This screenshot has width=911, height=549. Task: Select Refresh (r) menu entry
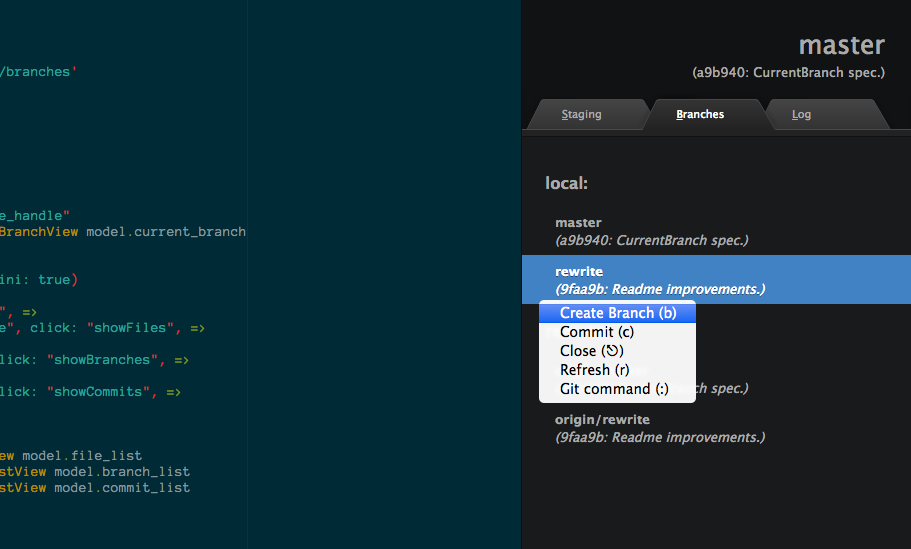617,370
